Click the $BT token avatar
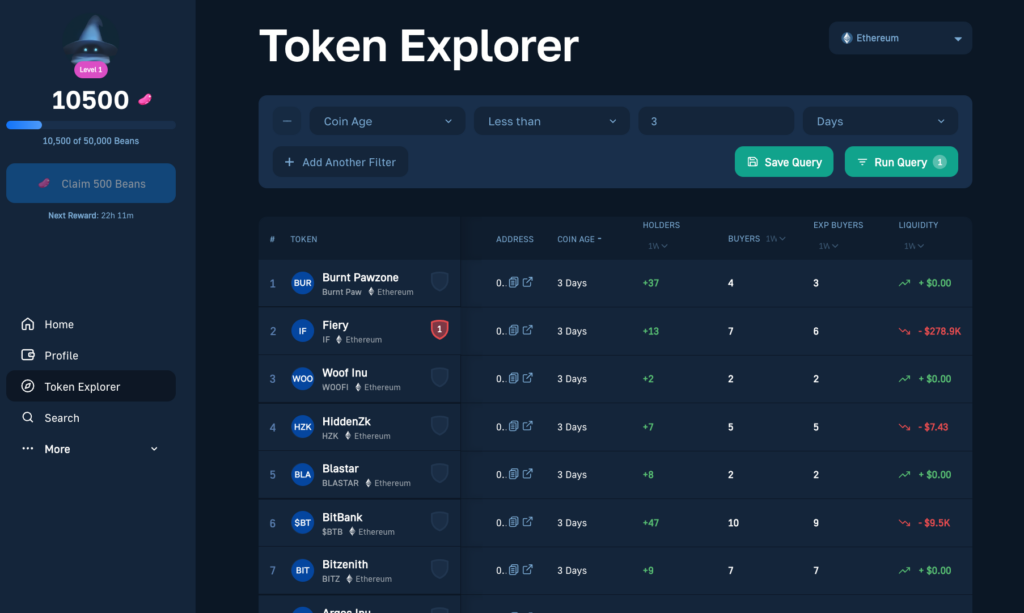The height and width of the screenshot is (613, 1024). click(302, 522)
